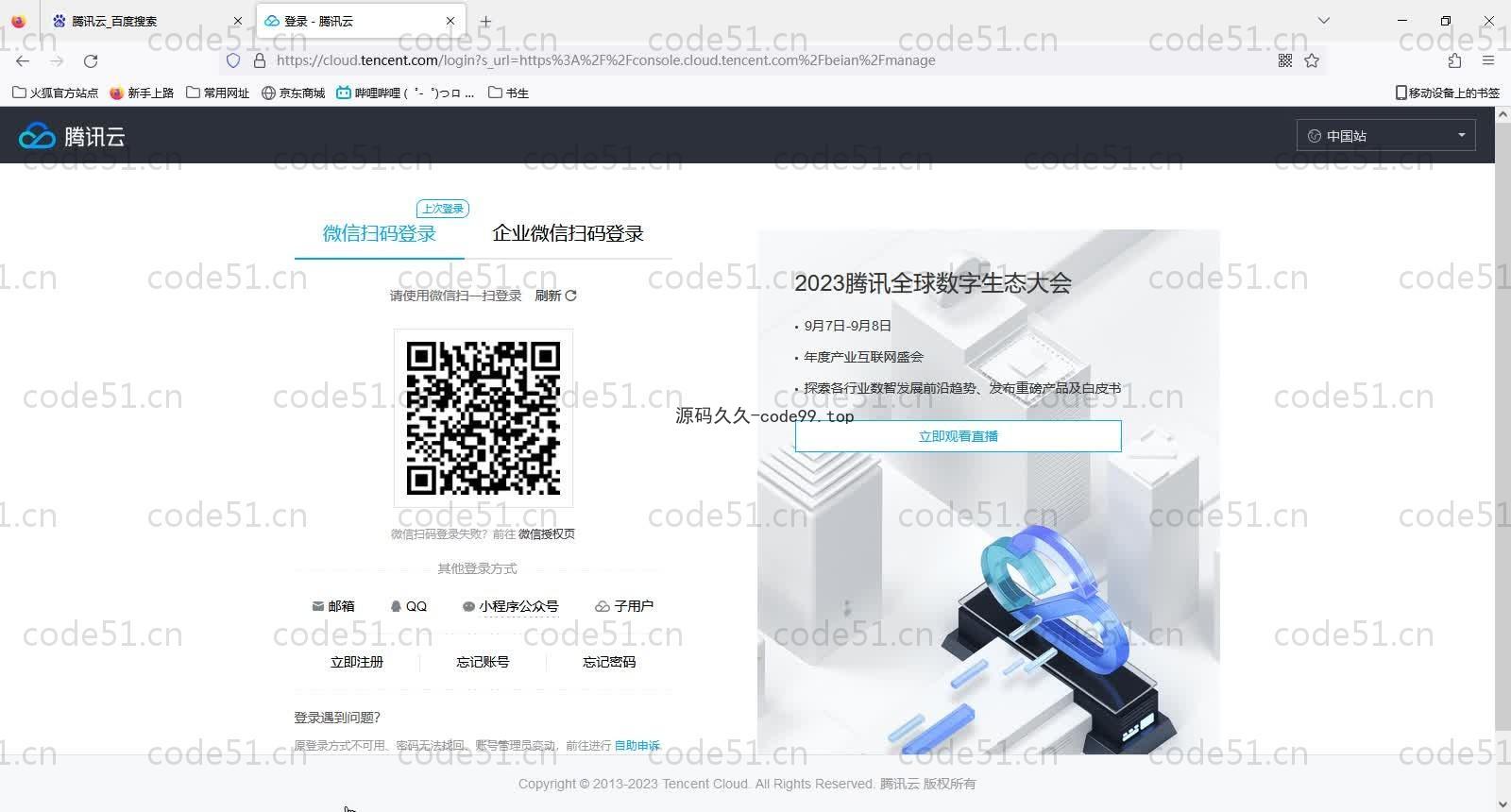
Task: Choose 子用户 login method
Action: (x=624, y=606)
